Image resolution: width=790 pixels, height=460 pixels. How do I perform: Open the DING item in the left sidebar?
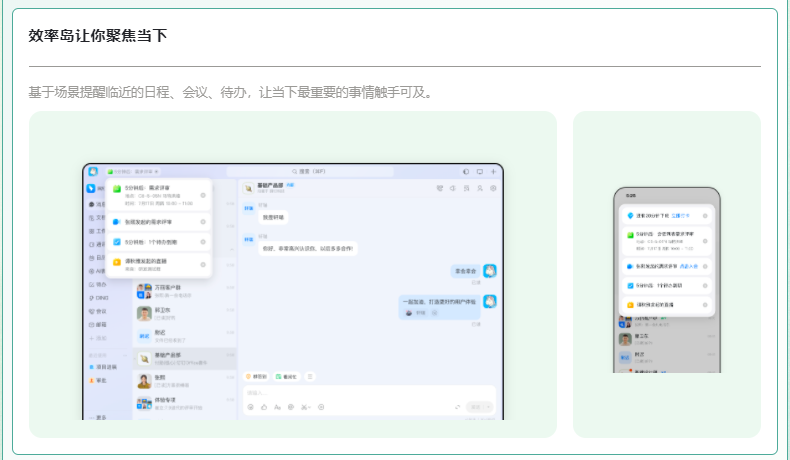point(98,298)
